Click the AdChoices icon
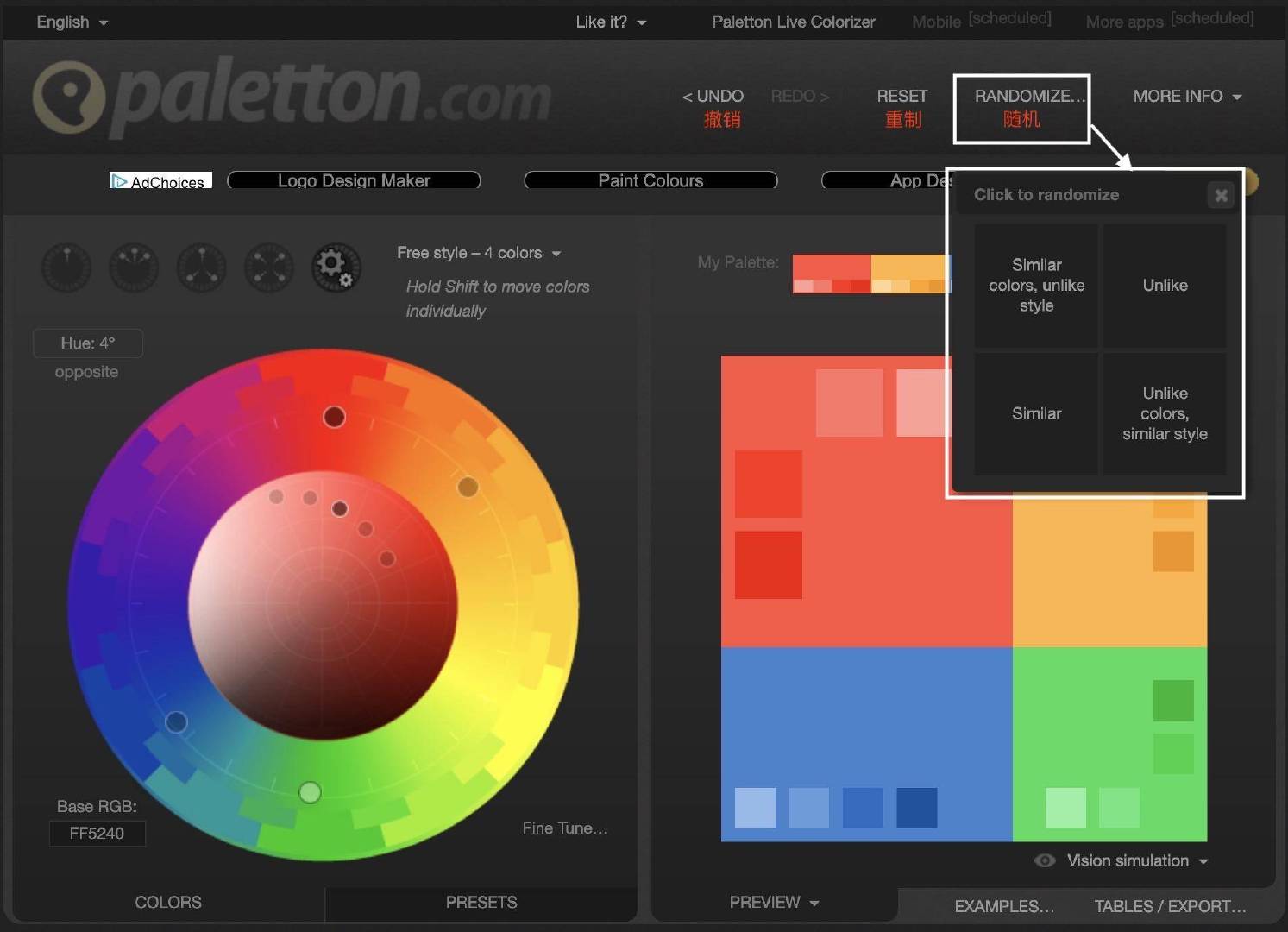 coord(120,181)
